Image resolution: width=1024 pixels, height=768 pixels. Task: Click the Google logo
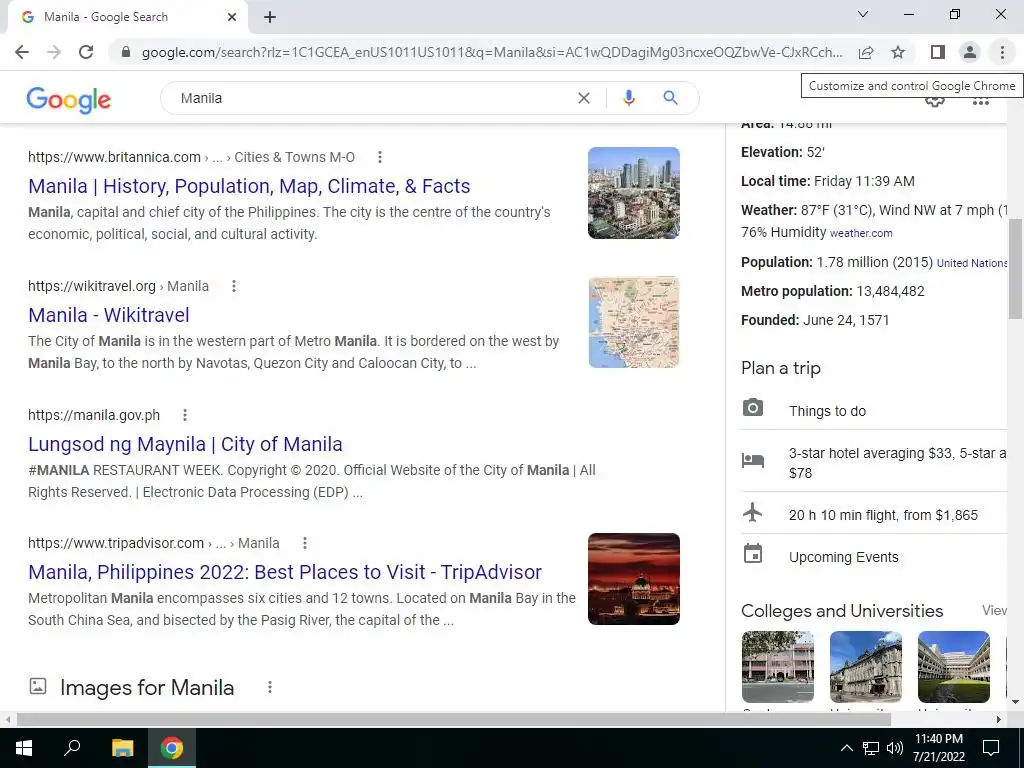tap(69, 100)
